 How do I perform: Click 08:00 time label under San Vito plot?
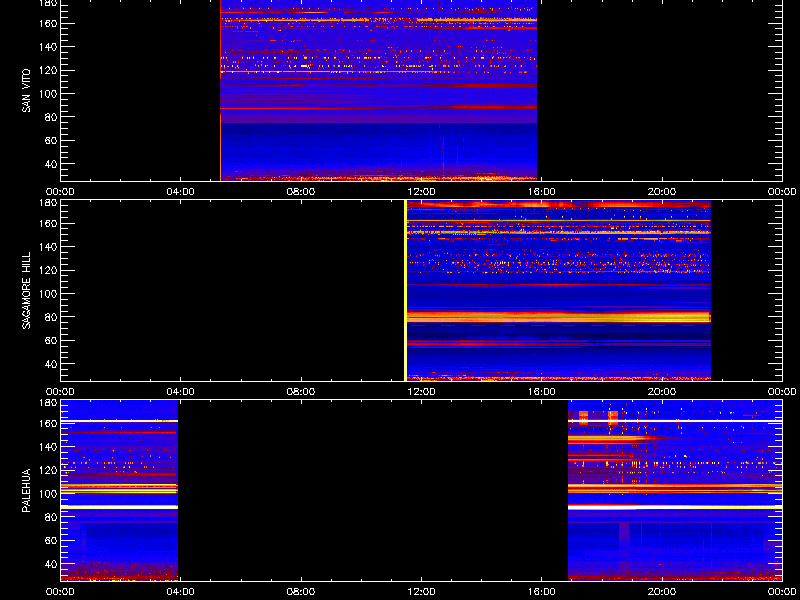[301, 192]
